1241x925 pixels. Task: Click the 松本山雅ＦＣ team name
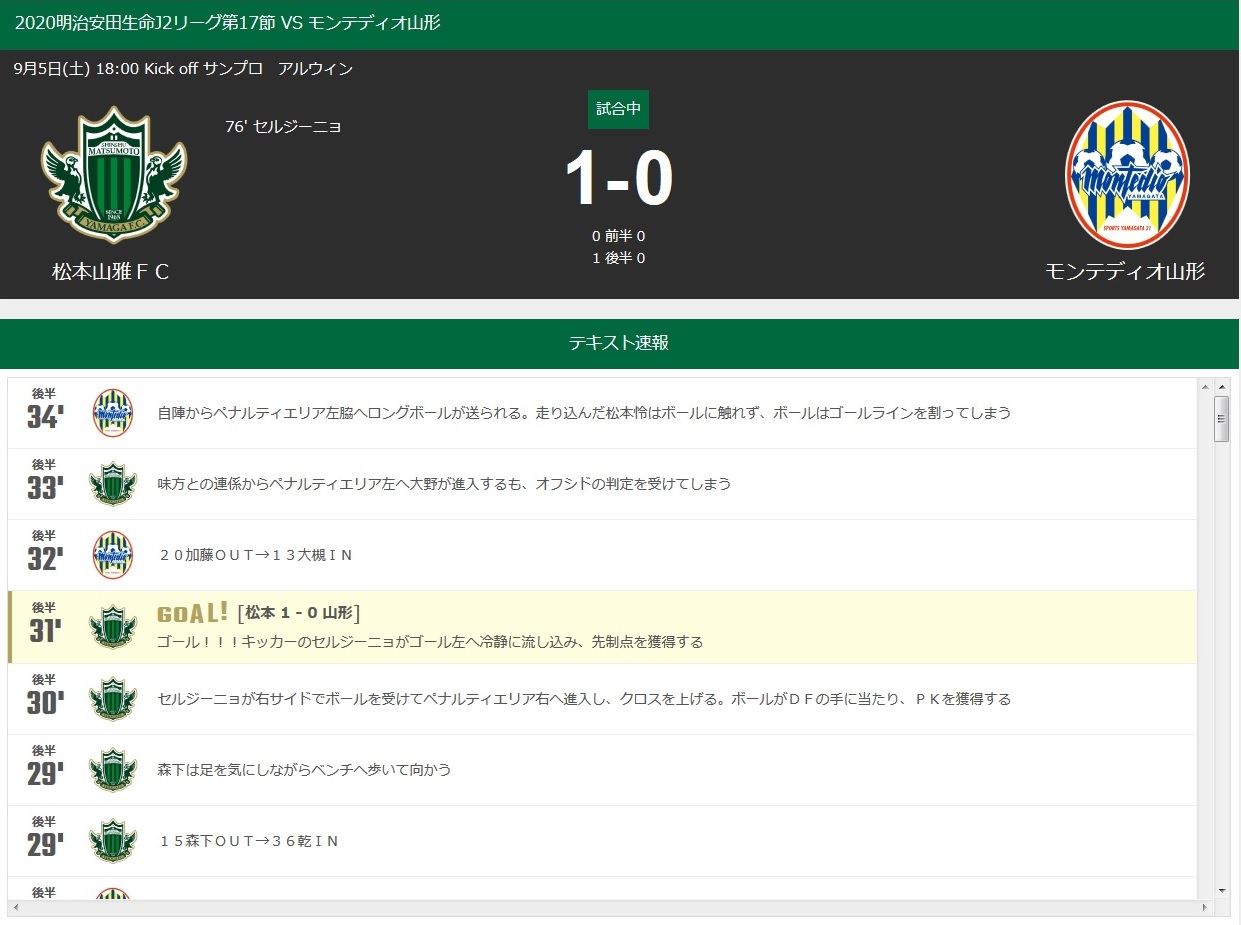click(x=111, y=272)
